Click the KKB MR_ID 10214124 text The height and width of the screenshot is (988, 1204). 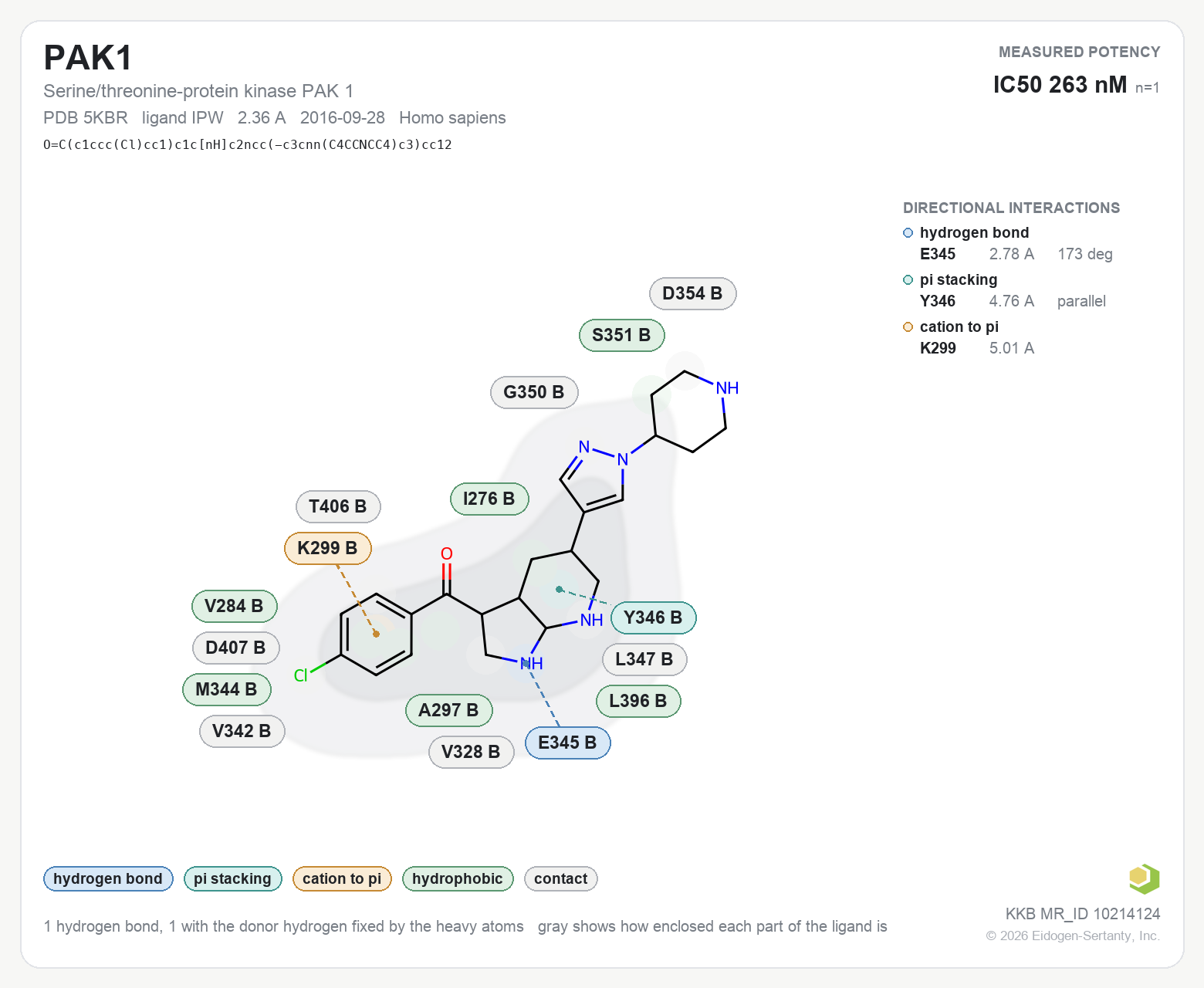[1083, 914]
